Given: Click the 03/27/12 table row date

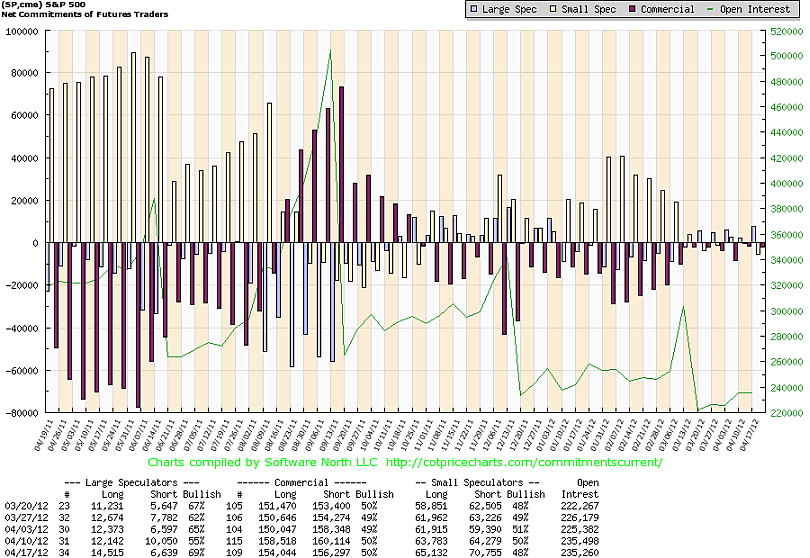Looking at the screenshot, I should (x=26, y=518).
